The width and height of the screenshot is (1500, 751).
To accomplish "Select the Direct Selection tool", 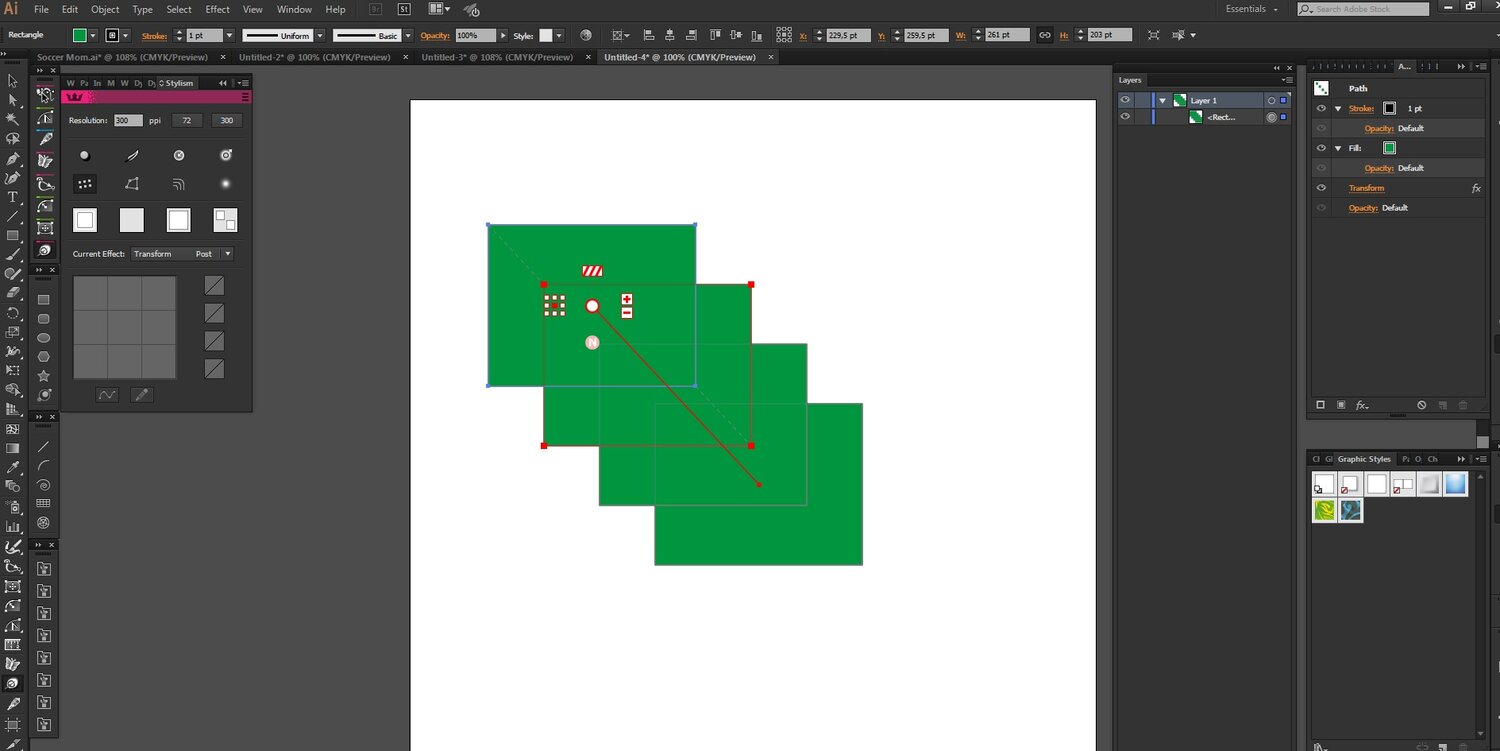I will click(13, 100).
